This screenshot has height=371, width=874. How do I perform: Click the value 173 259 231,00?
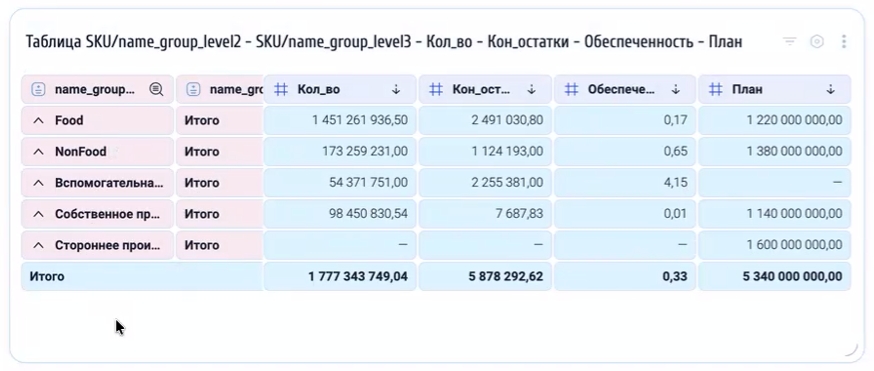click(x=365, y=152)
